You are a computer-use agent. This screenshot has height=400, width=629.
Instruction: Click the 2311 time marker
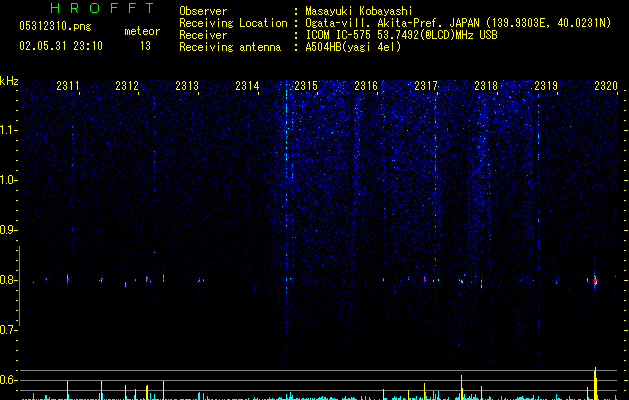pos(68,86)
